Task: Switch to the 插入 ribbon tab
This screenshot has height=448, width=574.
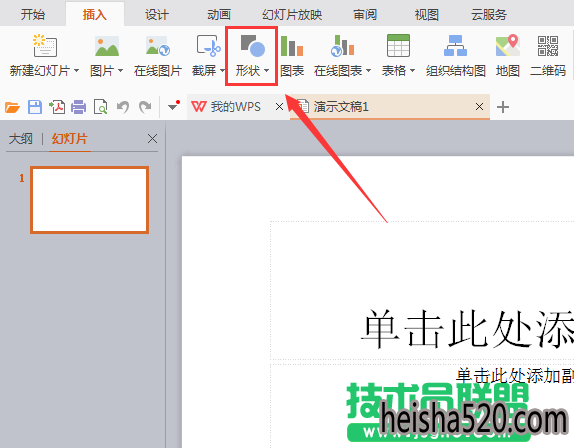Action: pos(94,15)
